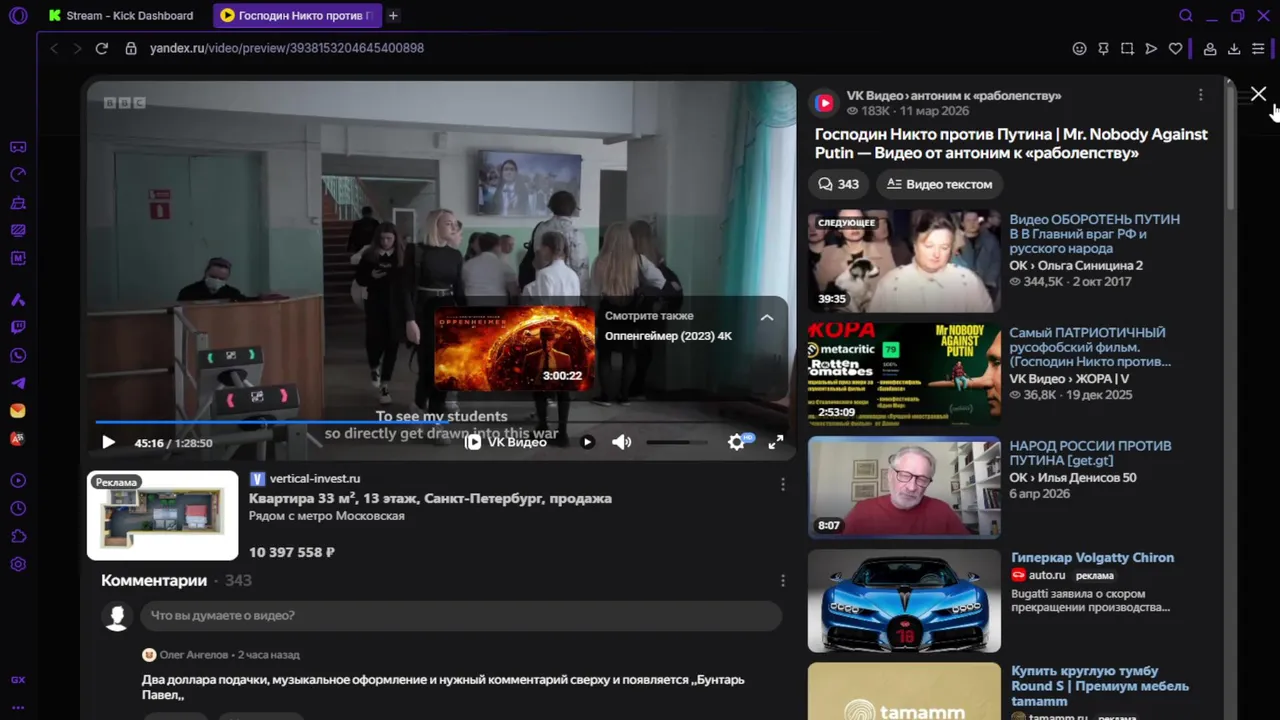1280x720 pixels.
Task: Open the apartment ad floor plan thumbnail
Action: [163, 516]
